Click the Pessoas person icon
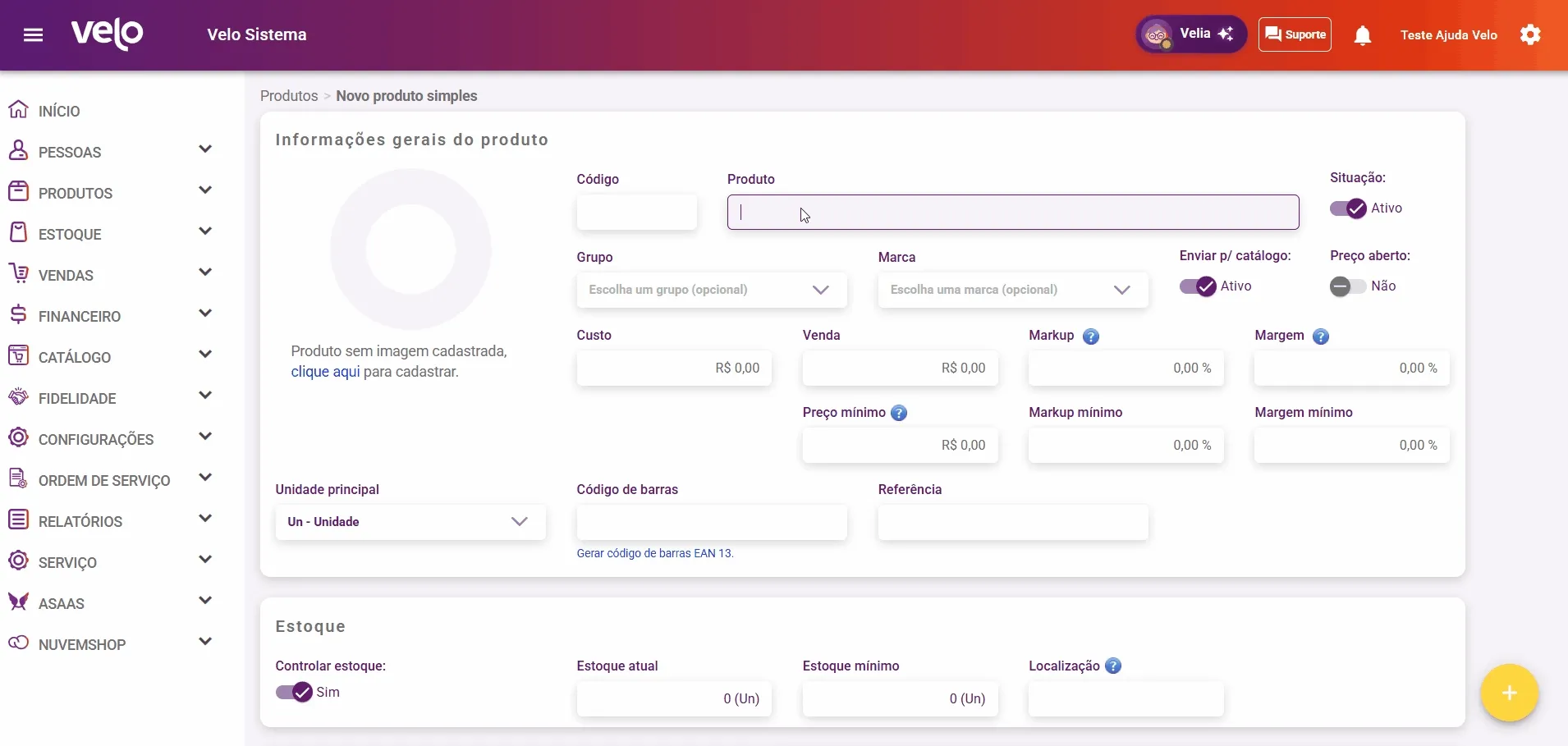1568x746 pixels. pos(18,151)
